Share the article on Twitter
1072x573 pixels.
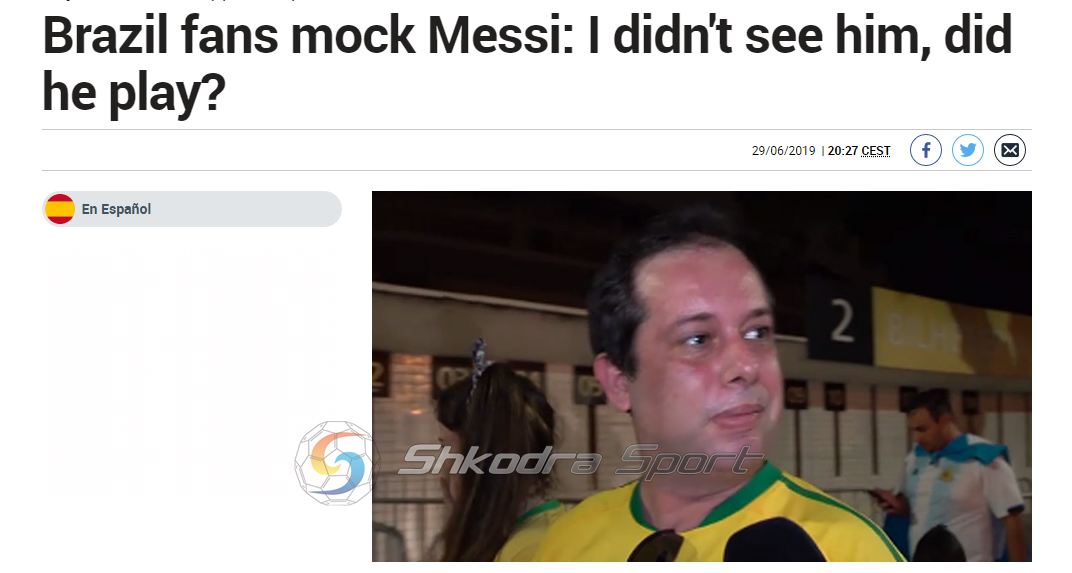967,150
